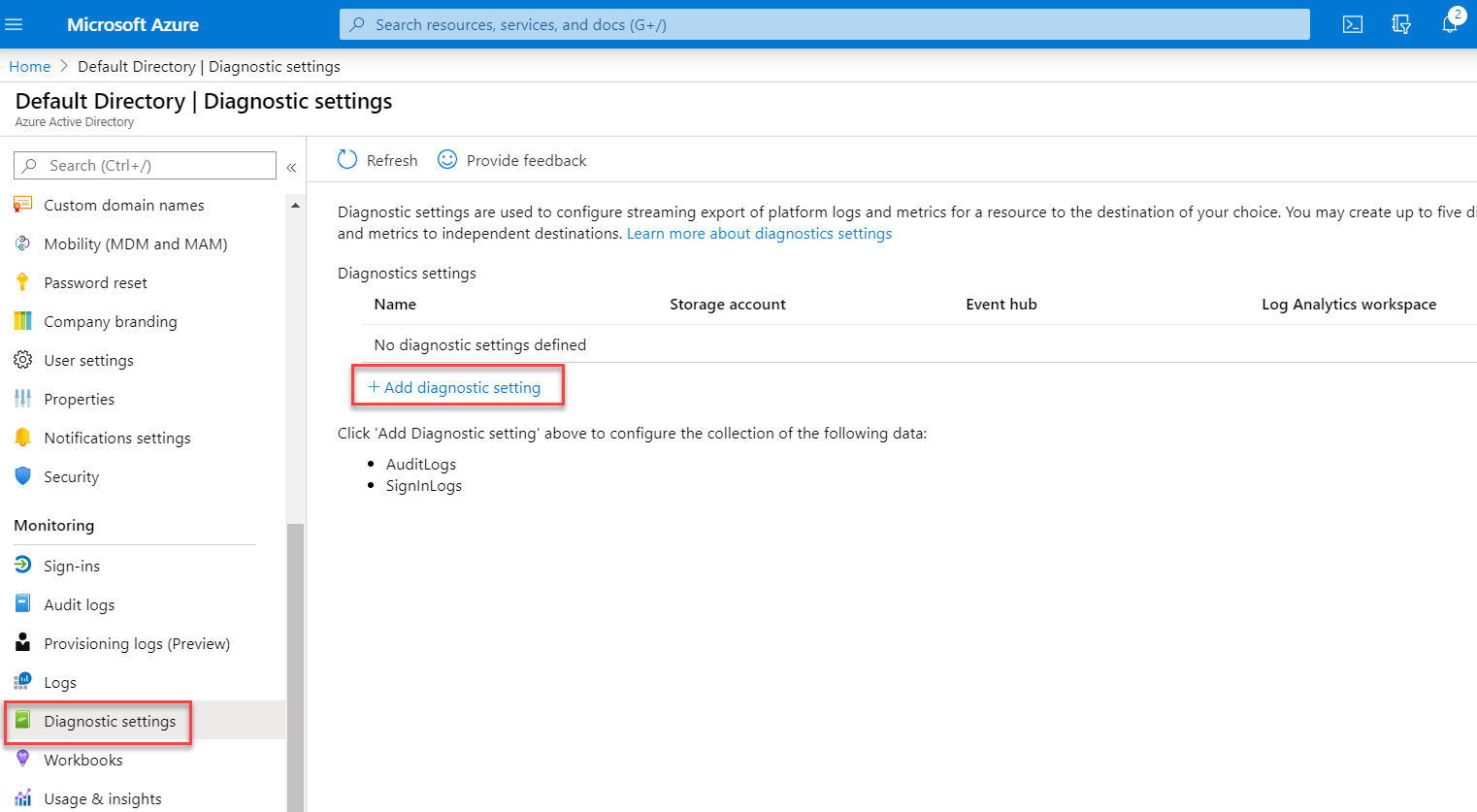The height and width of the screenshot is (812, 1477).
Task: Click the Company branding icon
Action: point(22,321)
